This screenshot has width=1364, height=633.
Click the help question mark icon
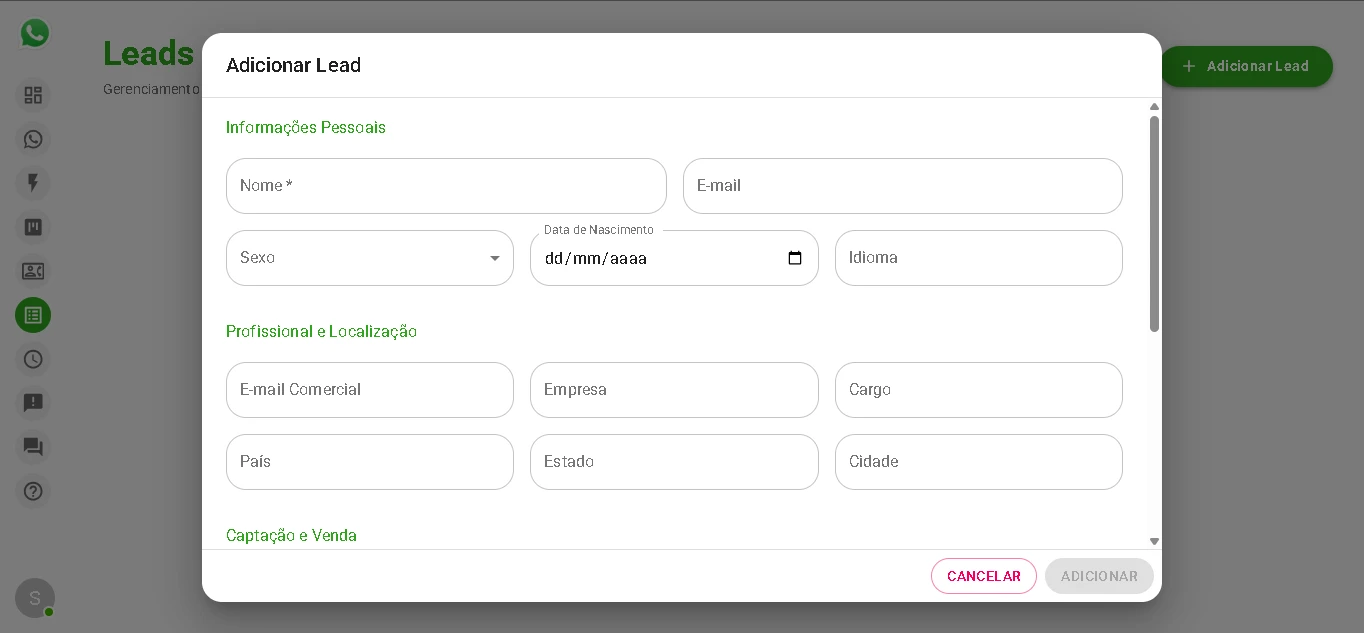(x=33, y=491)
